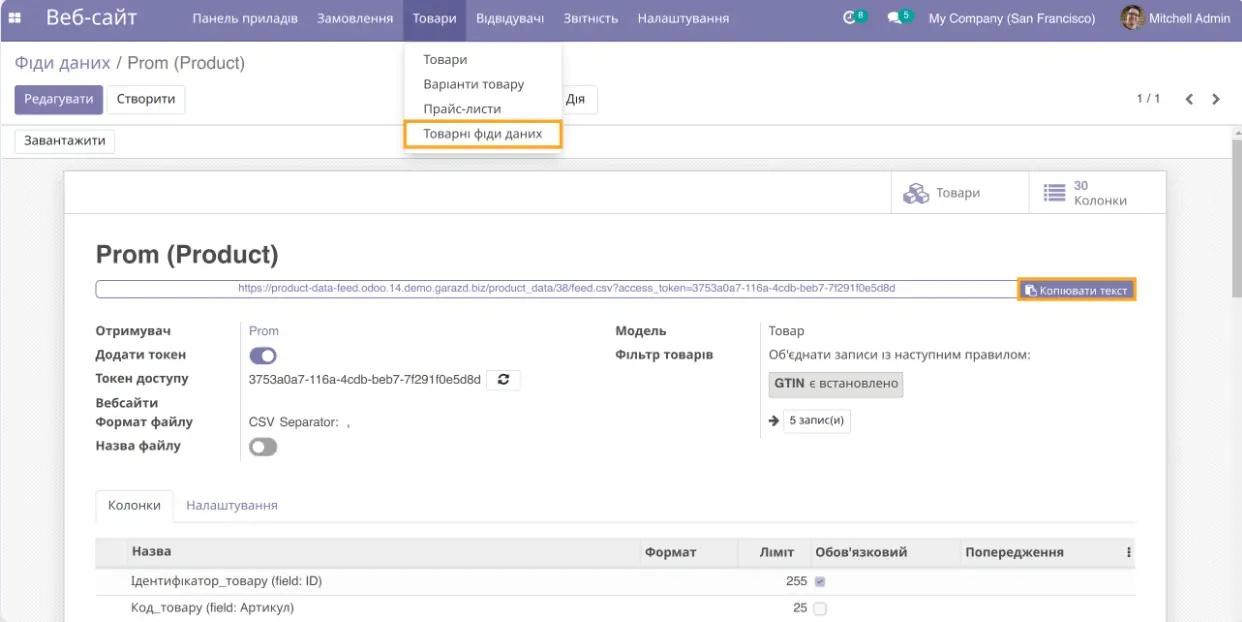Screen dimensions: 1242x622
Task: Go to the next record arrow
Action: click(1216, 99)
